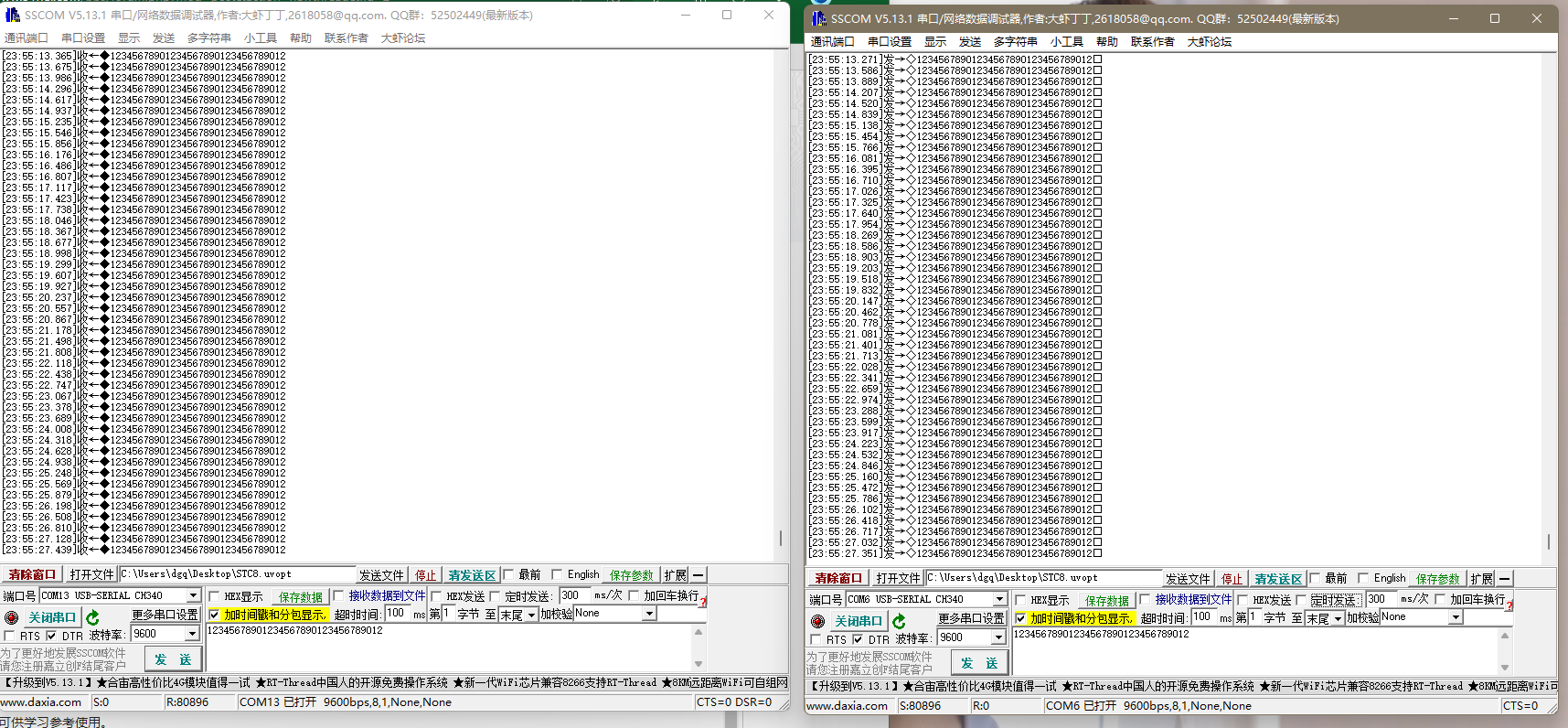Image resolution: width=1568 pixels, height=728 pixels.
Task: Open 串口设置 menu in the right window
Action: 889,42
